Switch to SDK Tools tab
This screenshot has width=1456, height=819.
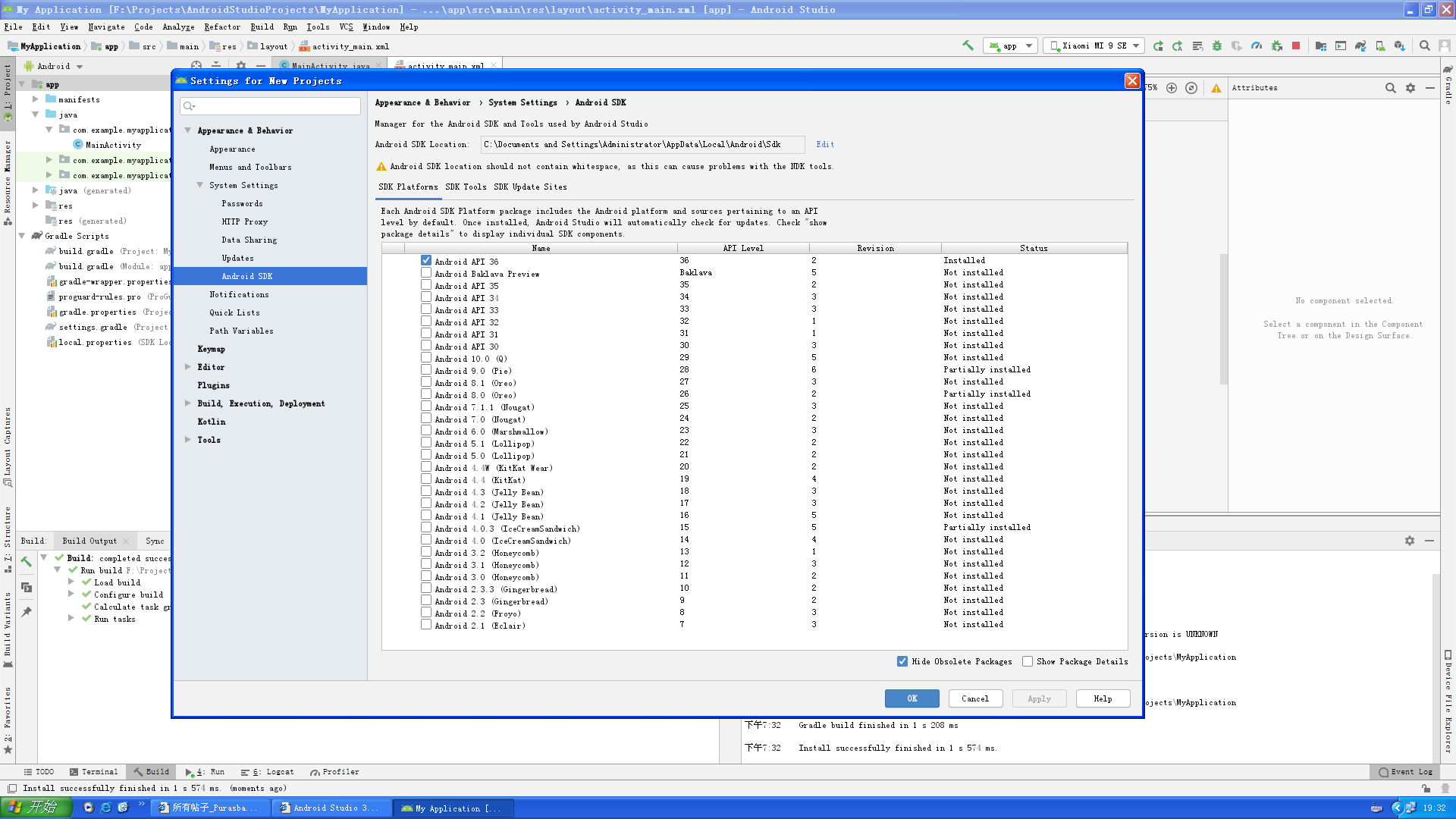466,187
